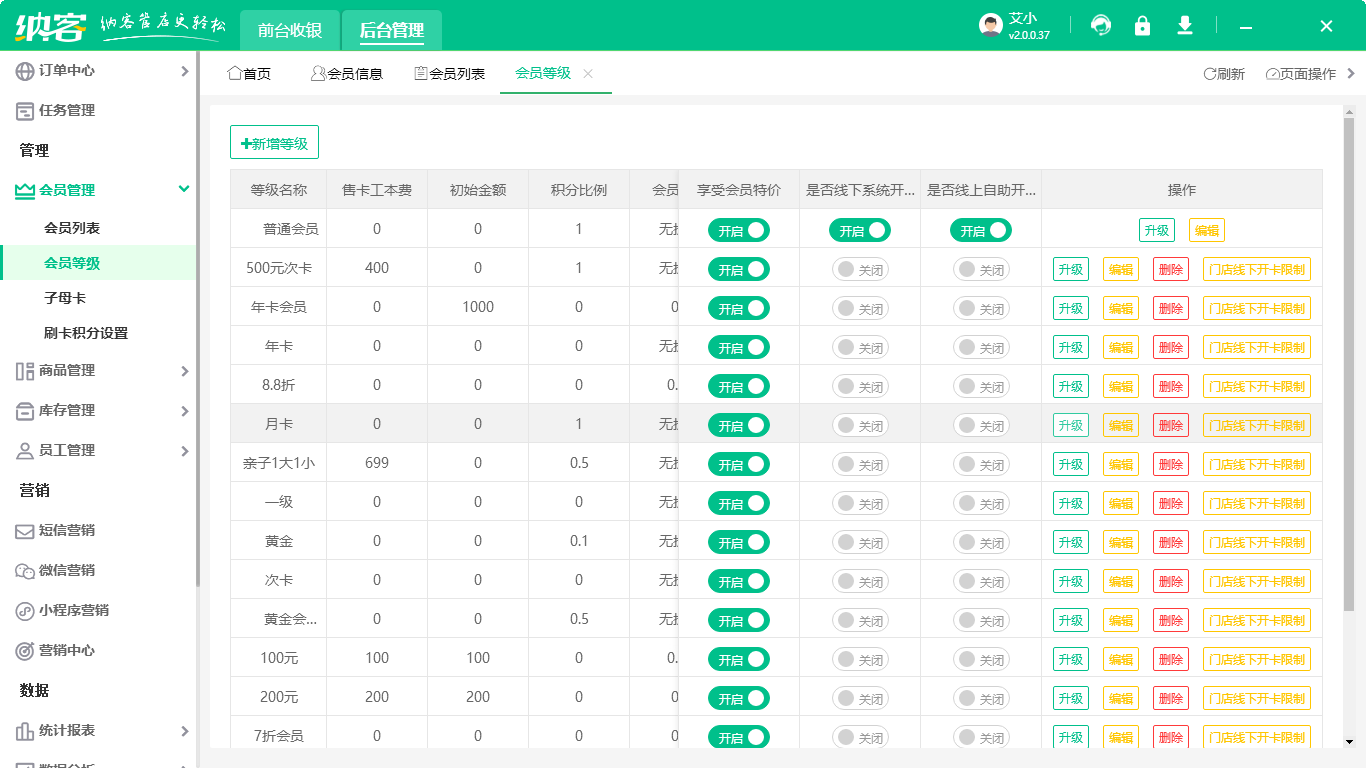Click the vertical scrollbar down arrow
The image size is (1366, 768).
coord(1348,741)
